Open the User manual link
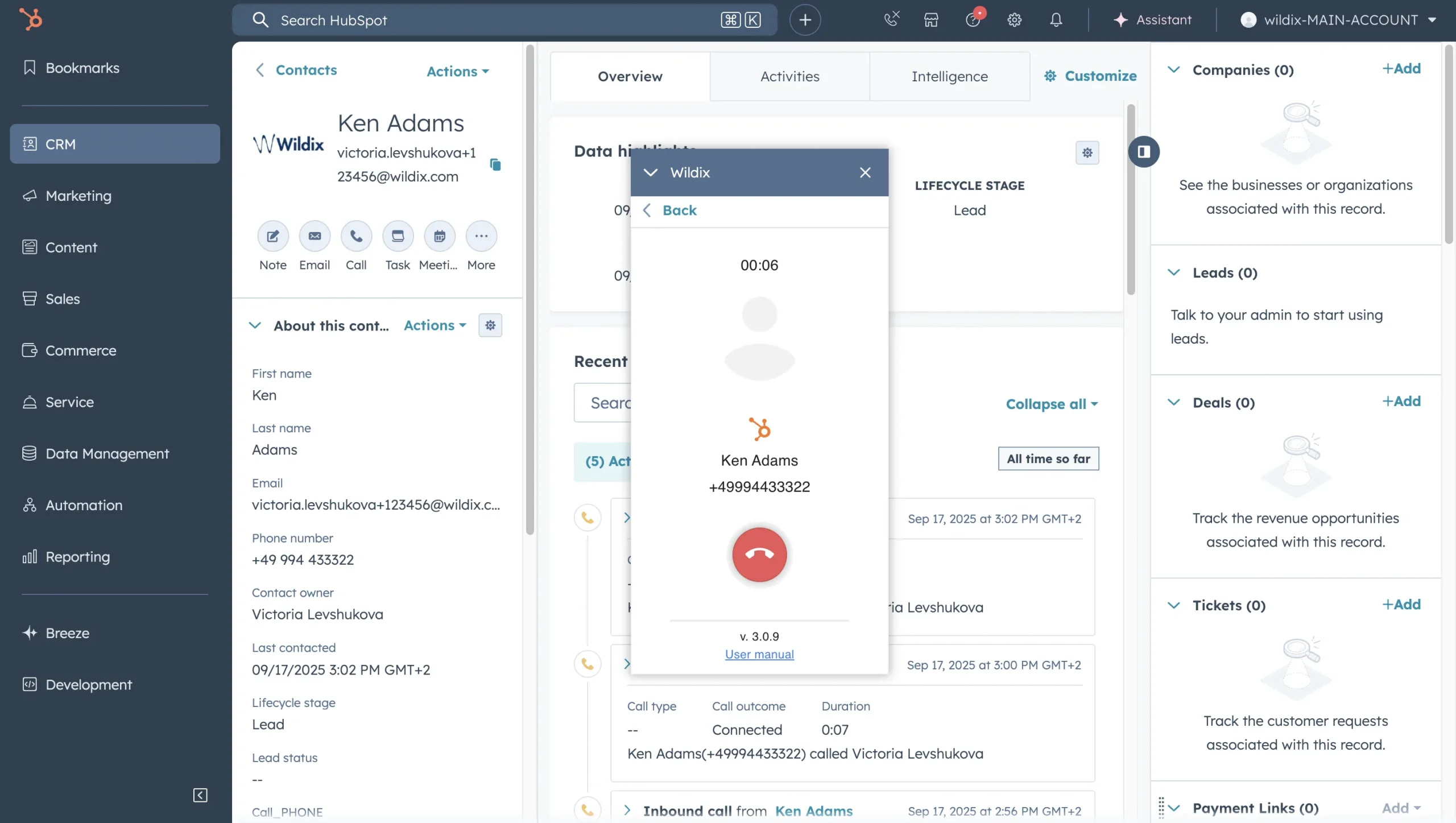This screenshot has height=823, width=1456. 759,654
